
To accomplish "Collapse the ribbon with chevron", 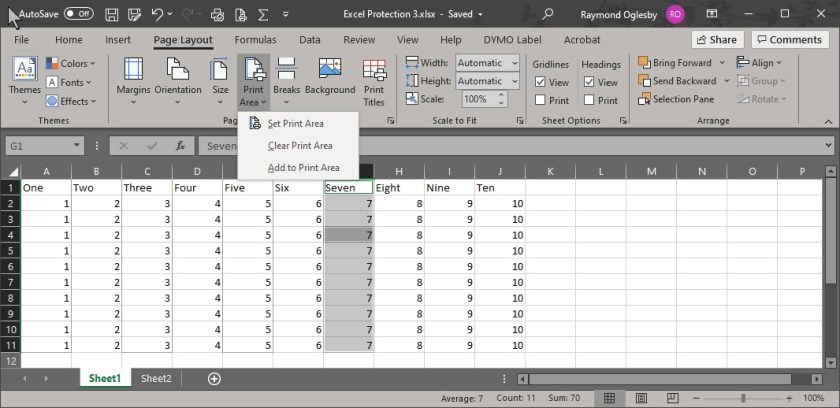I will (x=828, y=122).
